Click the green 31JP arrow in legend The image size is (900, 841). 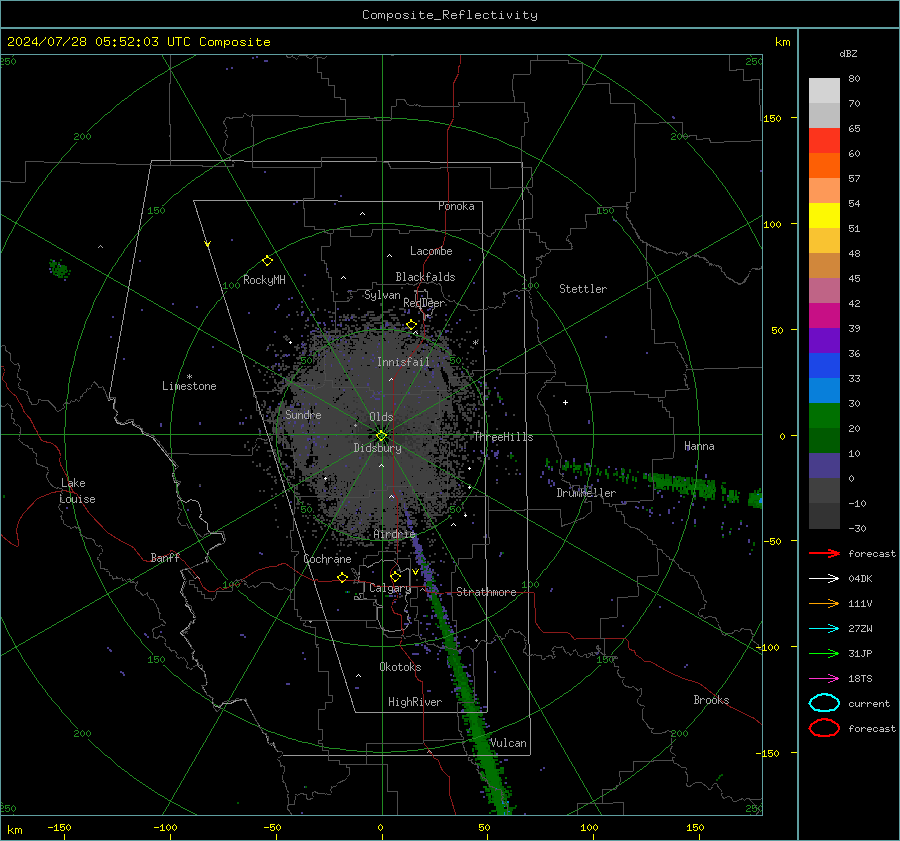coord(824,653)
